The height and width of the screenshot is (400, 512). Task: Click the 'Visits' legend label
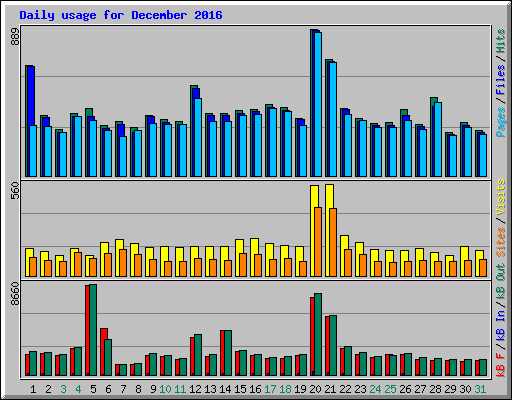coord(500,198)
